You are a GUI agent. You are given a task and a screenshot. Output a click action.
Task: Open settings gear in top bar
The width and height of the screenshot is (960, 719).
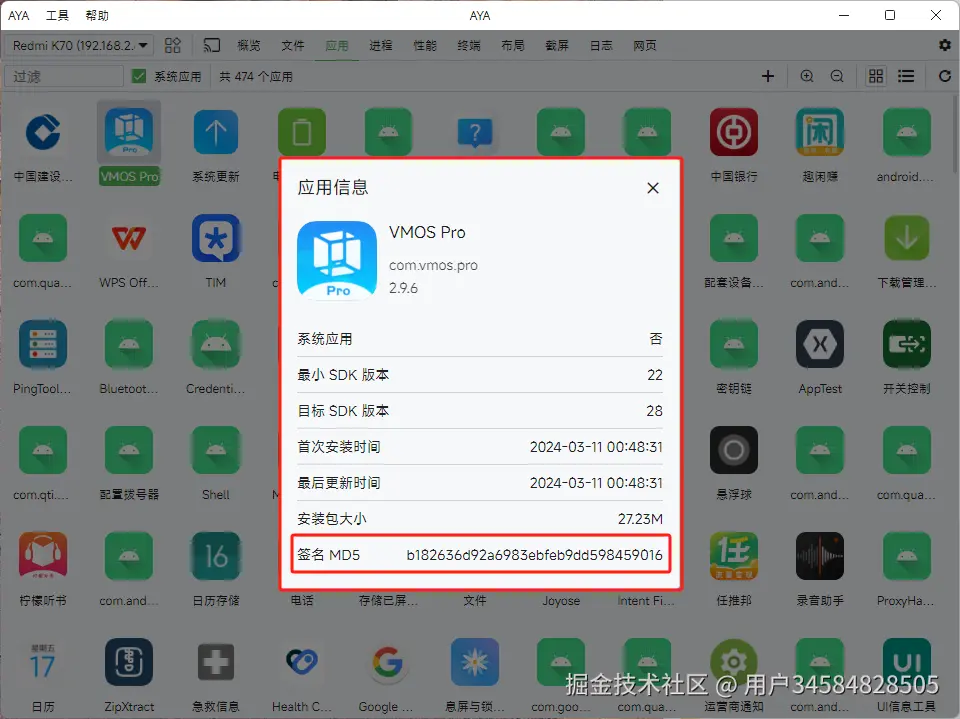pyautogui.click(x=945, y=45)
